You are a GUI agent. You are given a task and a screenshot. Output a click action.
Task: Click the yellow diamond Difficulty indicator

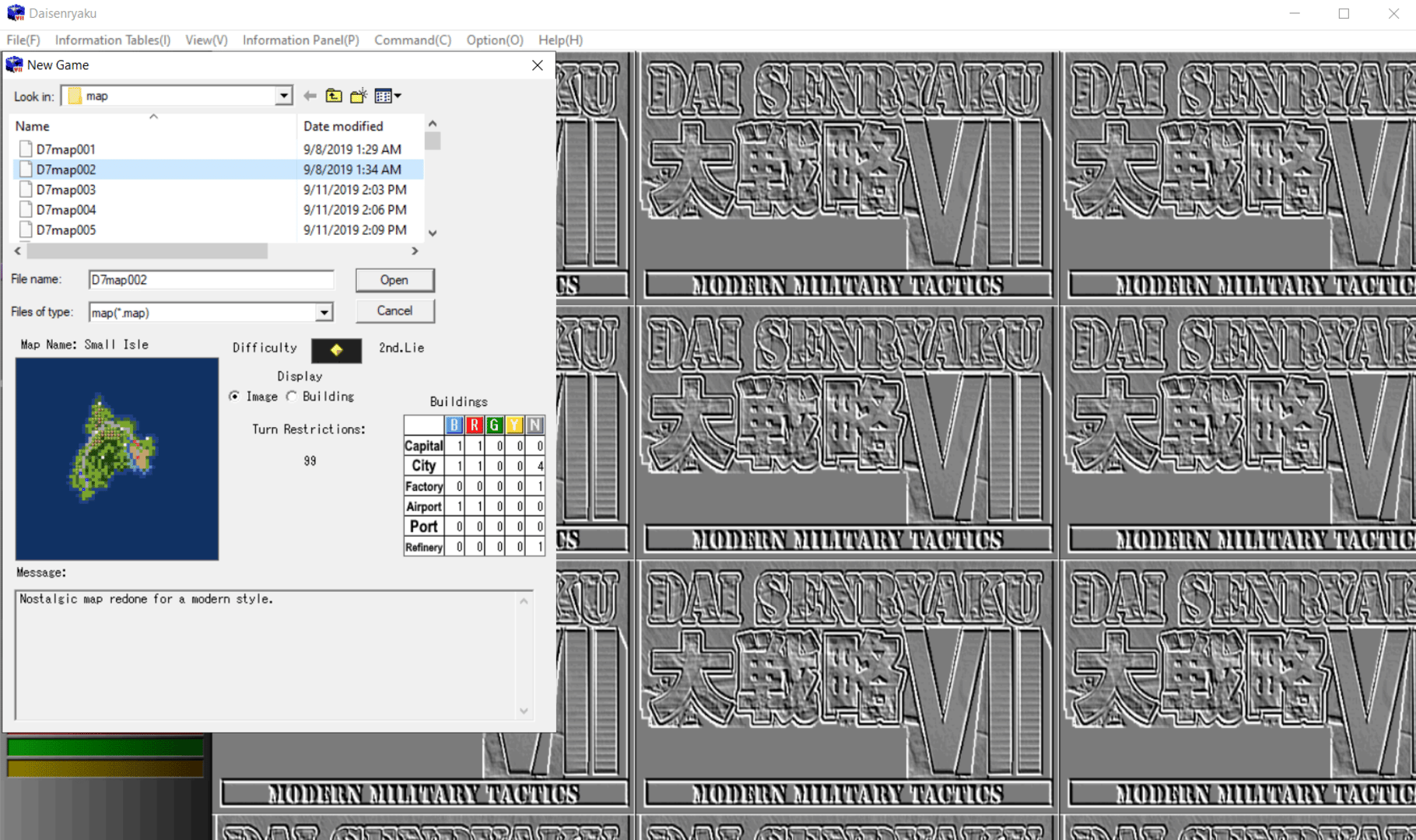(x=336, y=350)
